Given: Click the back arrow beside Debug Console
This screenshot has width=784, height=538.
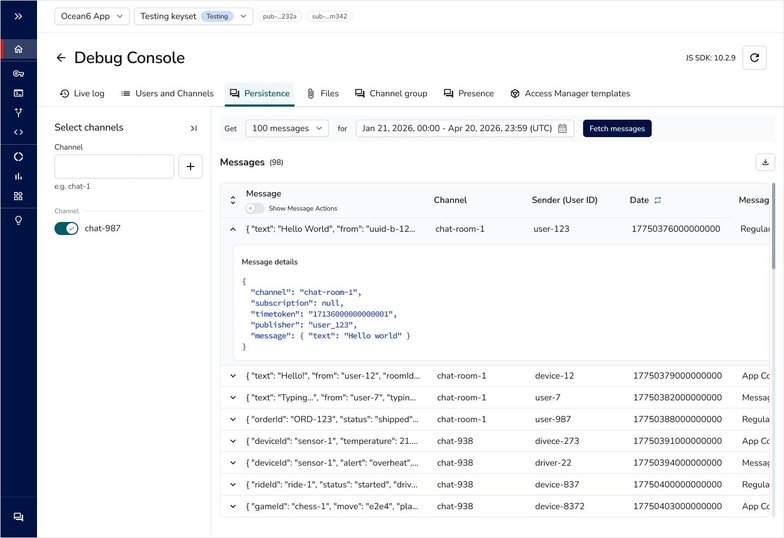Looking at the screenshot, I should coord(61,58).
